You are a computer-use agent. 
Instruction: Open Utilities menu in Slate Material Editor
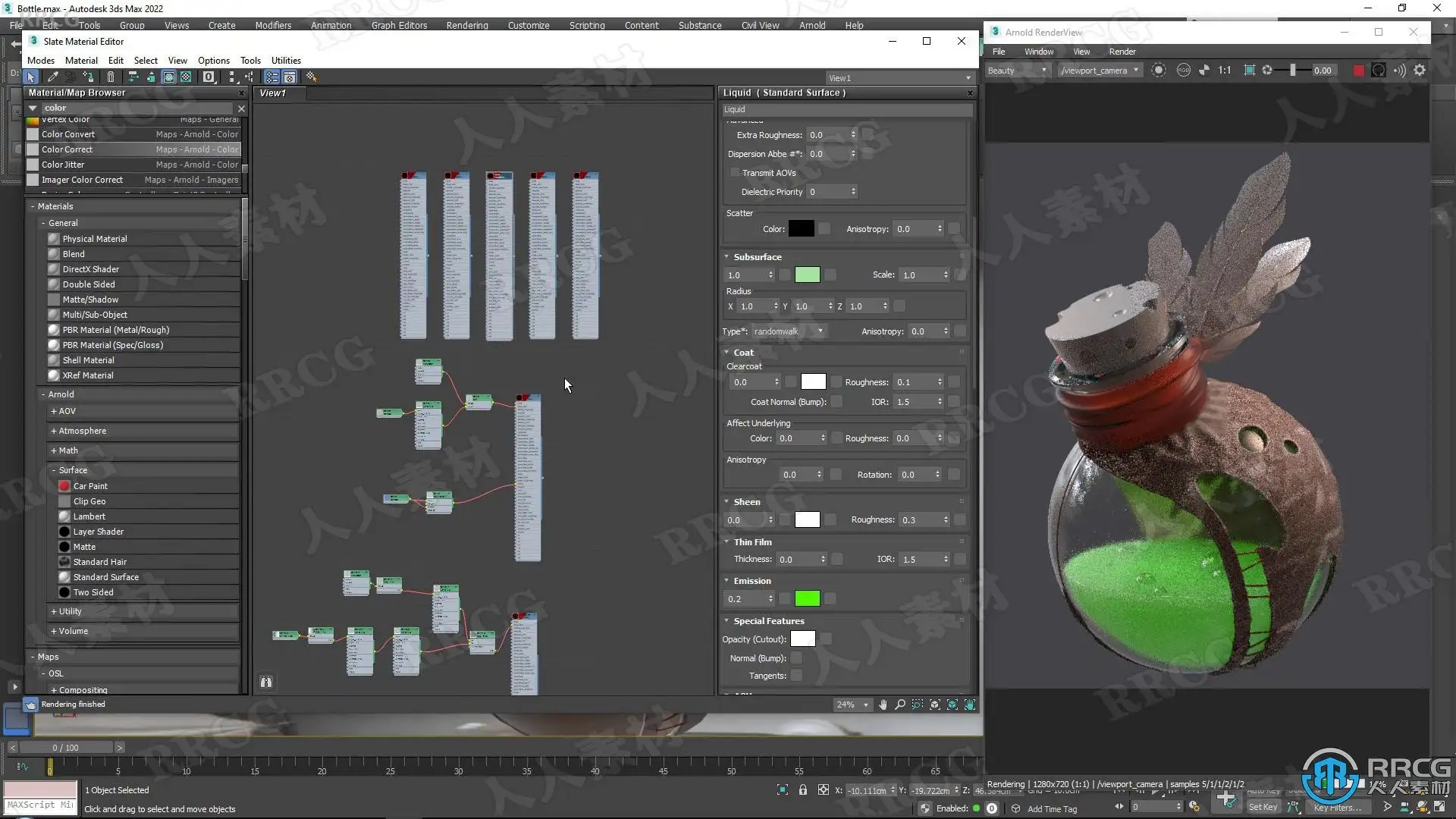coord(286,61)
